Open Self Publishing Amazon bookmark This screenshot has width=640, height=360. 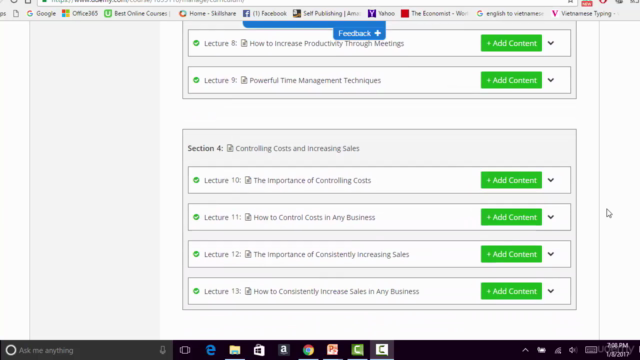coord(327,13)
